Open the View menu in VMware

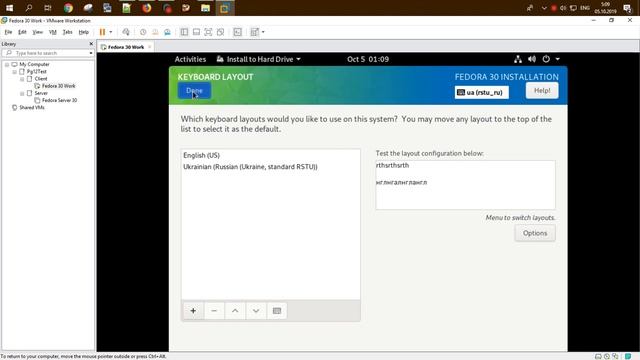pyautogui.click(x=38, y=32)
